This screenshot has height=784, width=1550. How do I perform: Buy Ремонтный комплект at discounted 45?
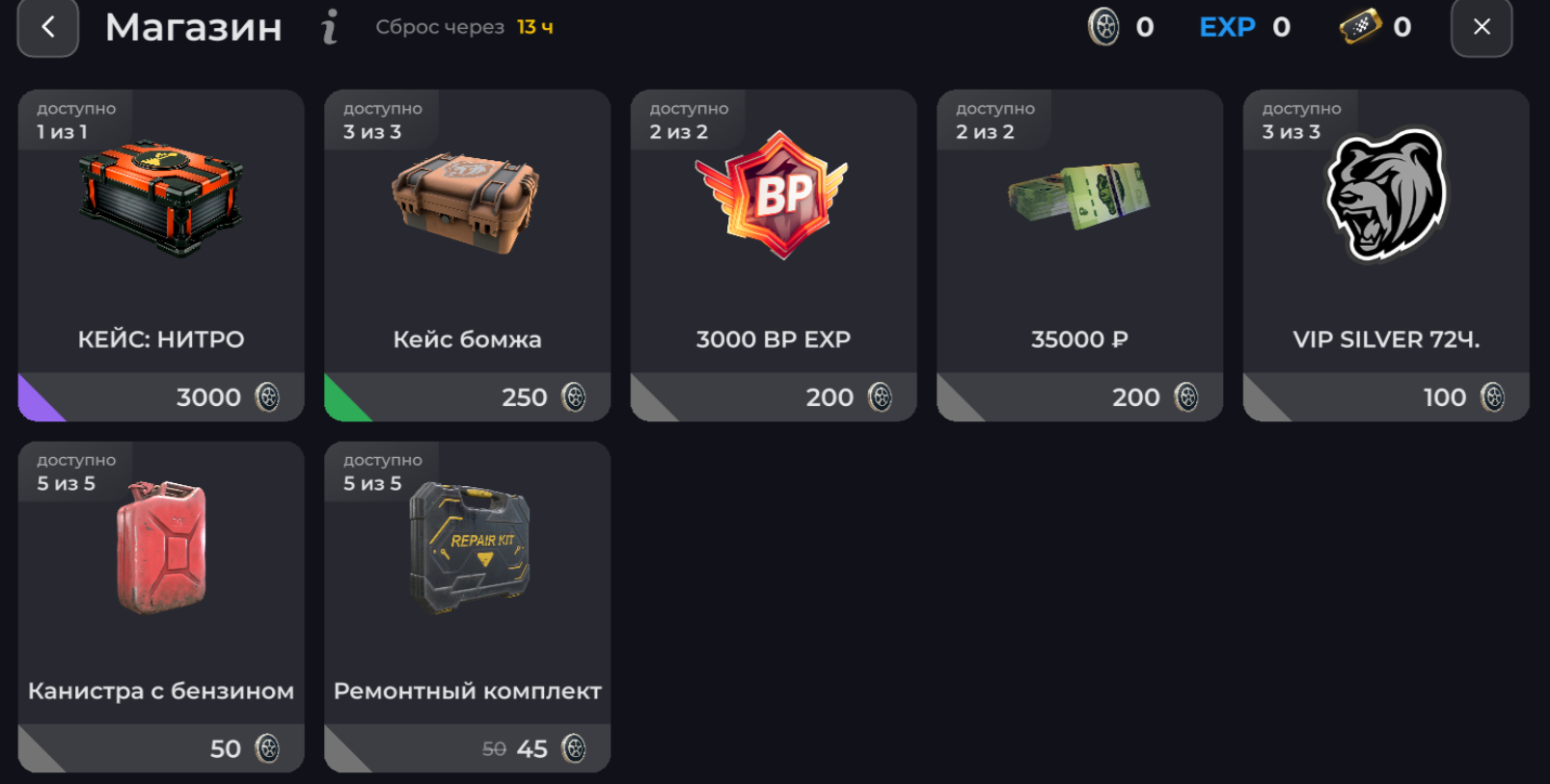tap(467, 748)
